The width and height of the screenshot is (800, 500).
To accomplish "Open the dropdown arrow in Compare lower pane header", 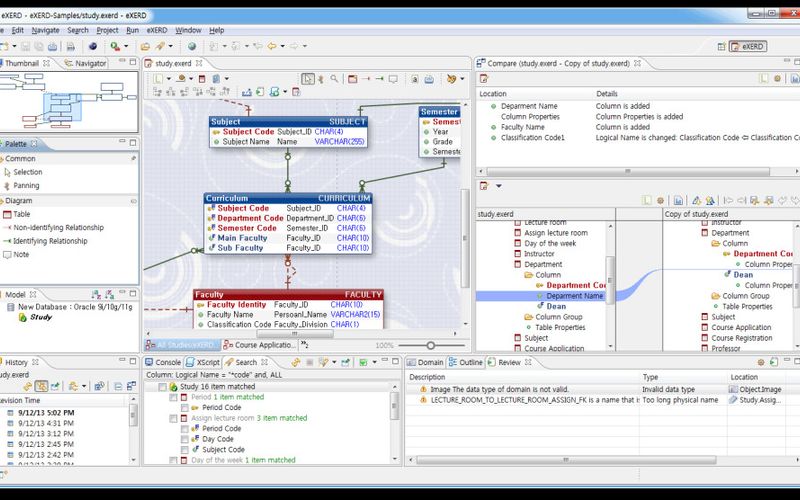I will tap(498, 186).
